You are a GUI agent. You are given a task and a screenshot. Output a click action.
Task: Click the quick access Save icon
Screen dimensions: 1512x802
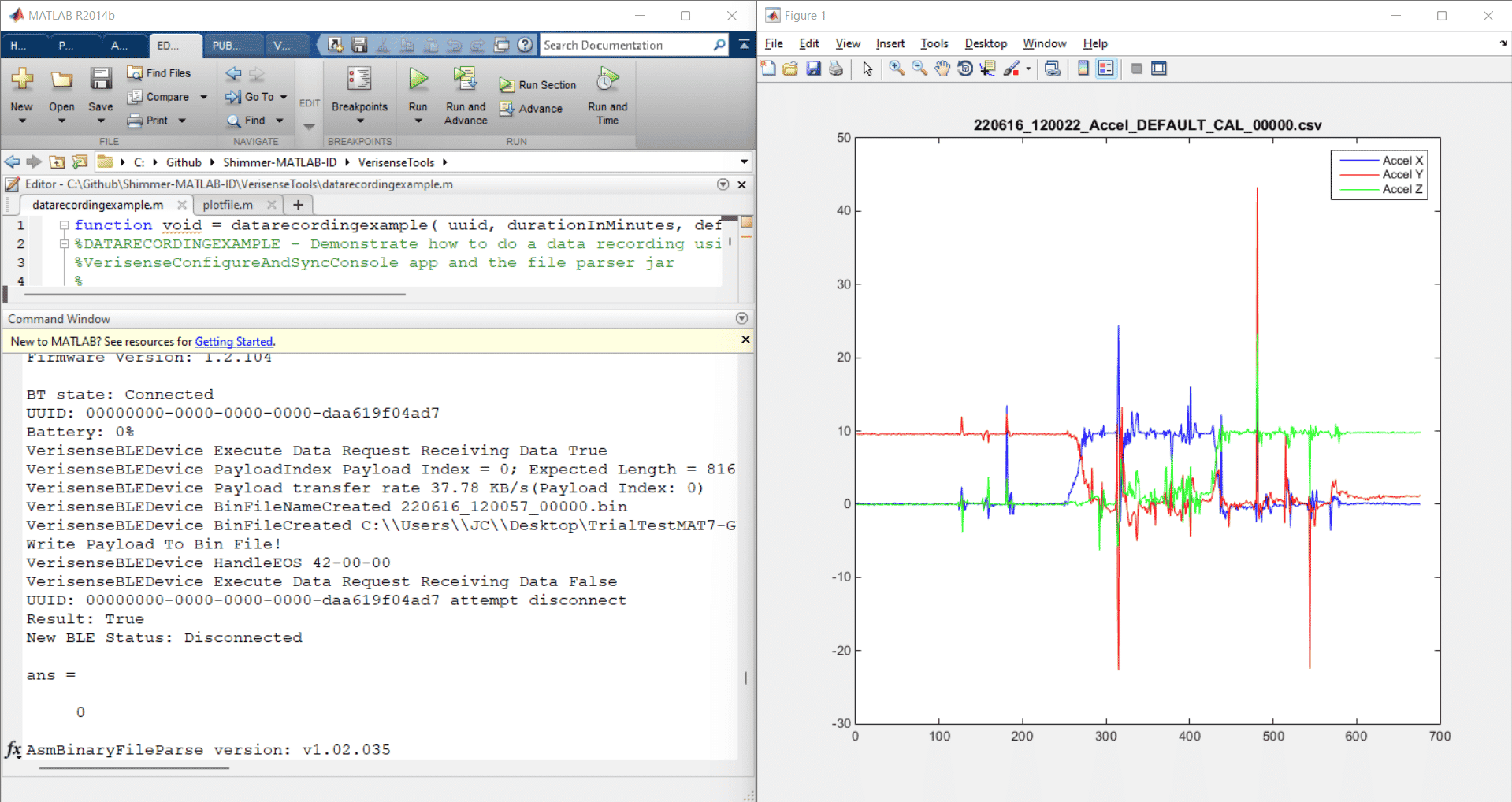click(x=359, y=45)
